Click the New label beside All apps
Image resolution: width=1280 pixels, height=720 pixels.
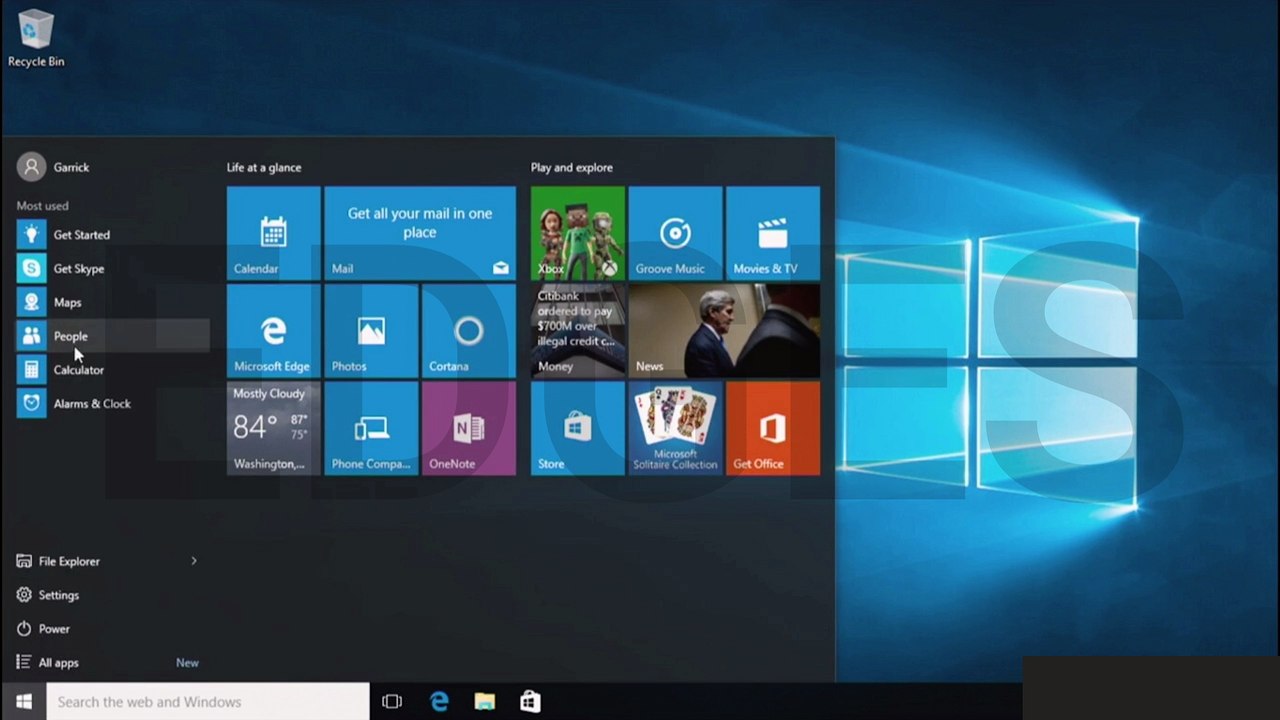[x=187, y=663]
